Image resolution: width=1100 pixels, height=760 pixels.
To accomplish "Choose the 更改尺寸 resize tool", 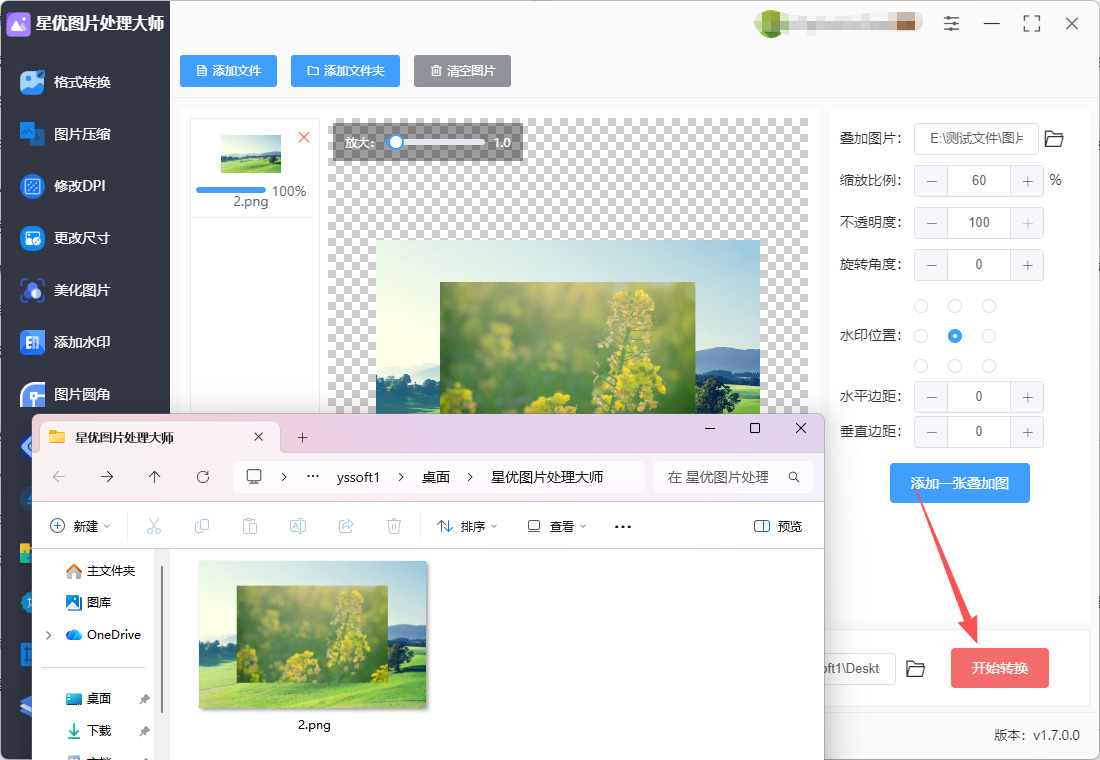I will (80, 238).
